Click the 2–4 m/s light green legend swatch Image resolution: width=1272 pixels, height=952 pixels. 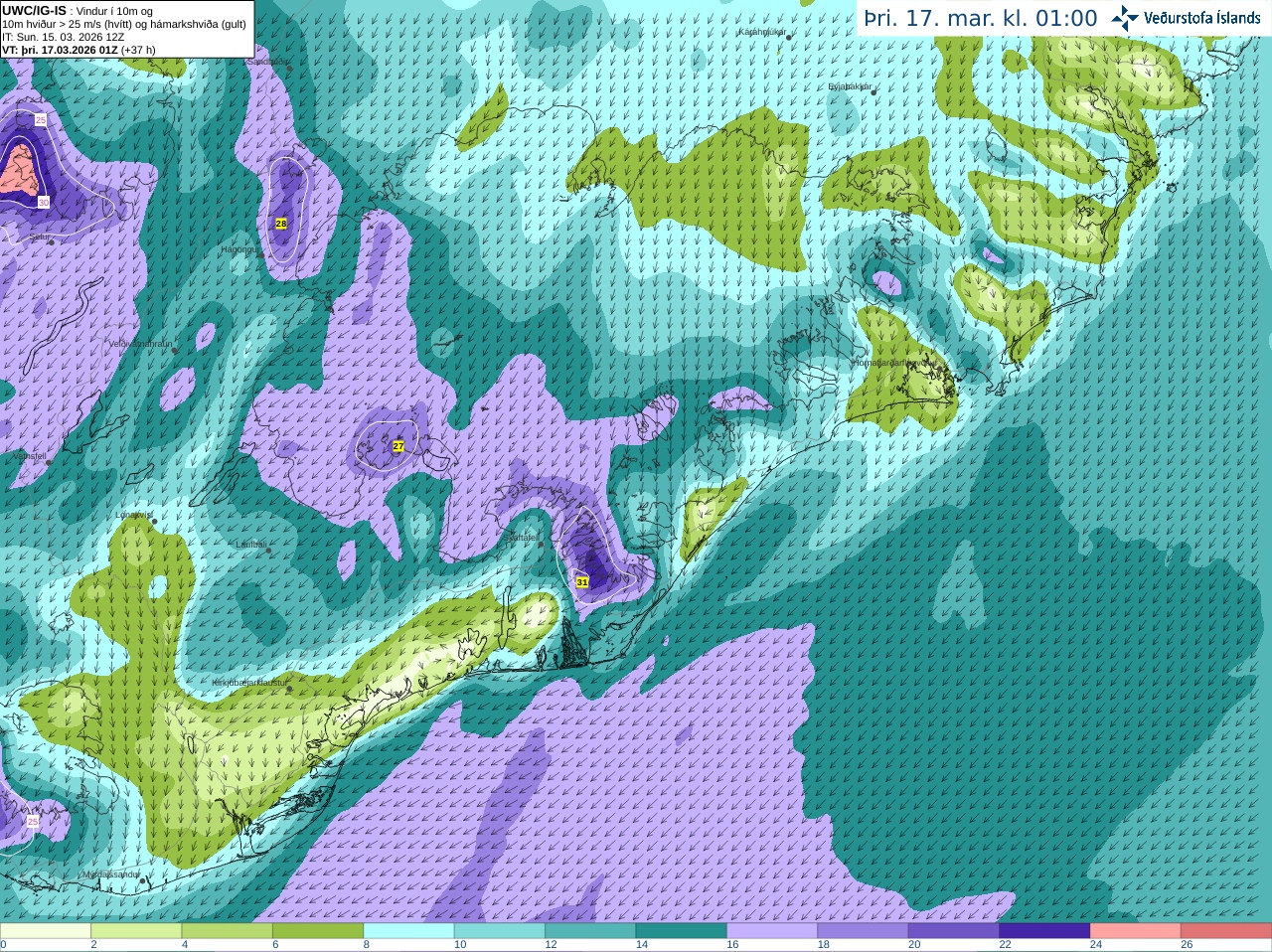(136, 931)
